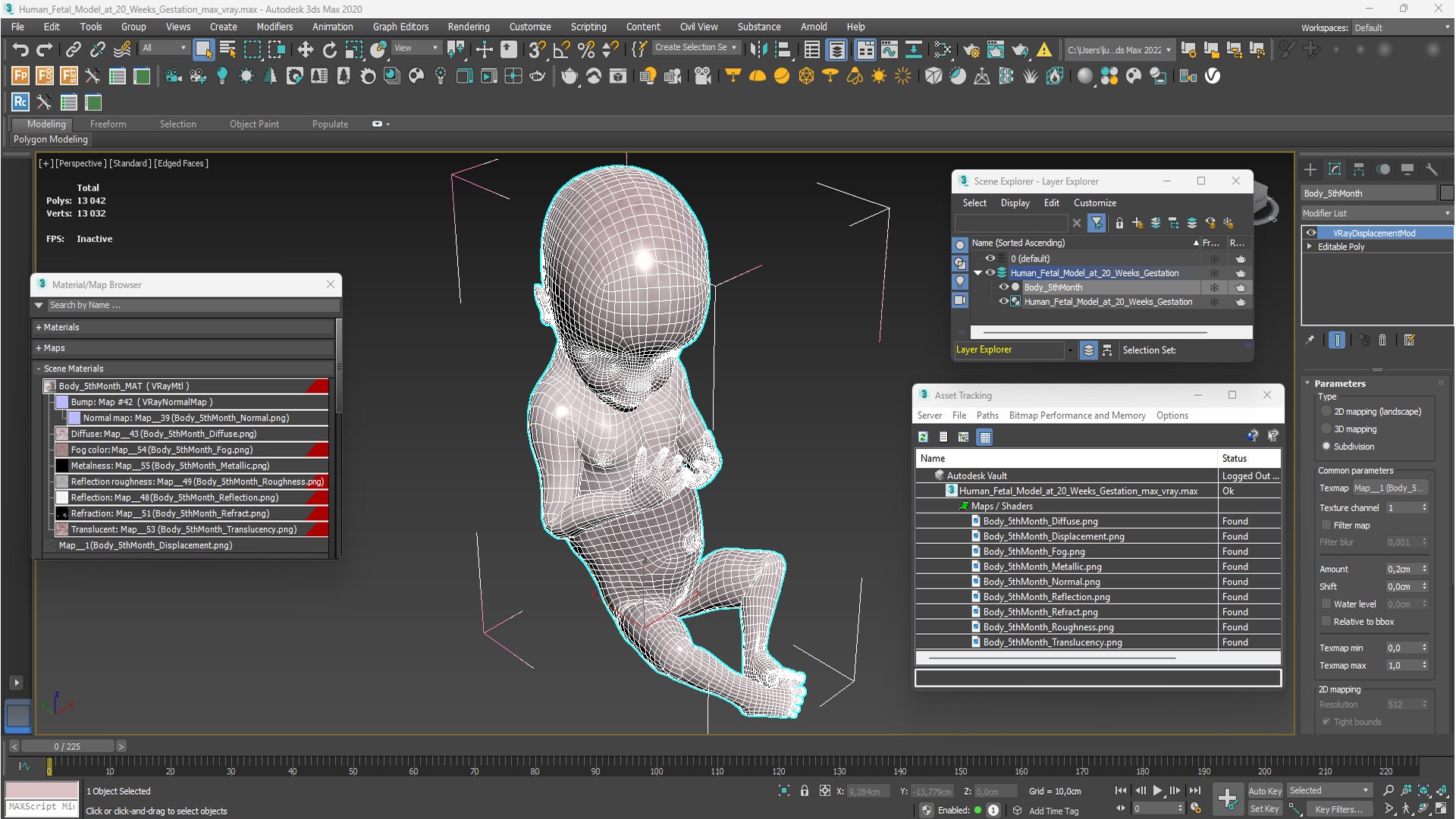Click the first FP orange toolbar icon

(20, 76)
